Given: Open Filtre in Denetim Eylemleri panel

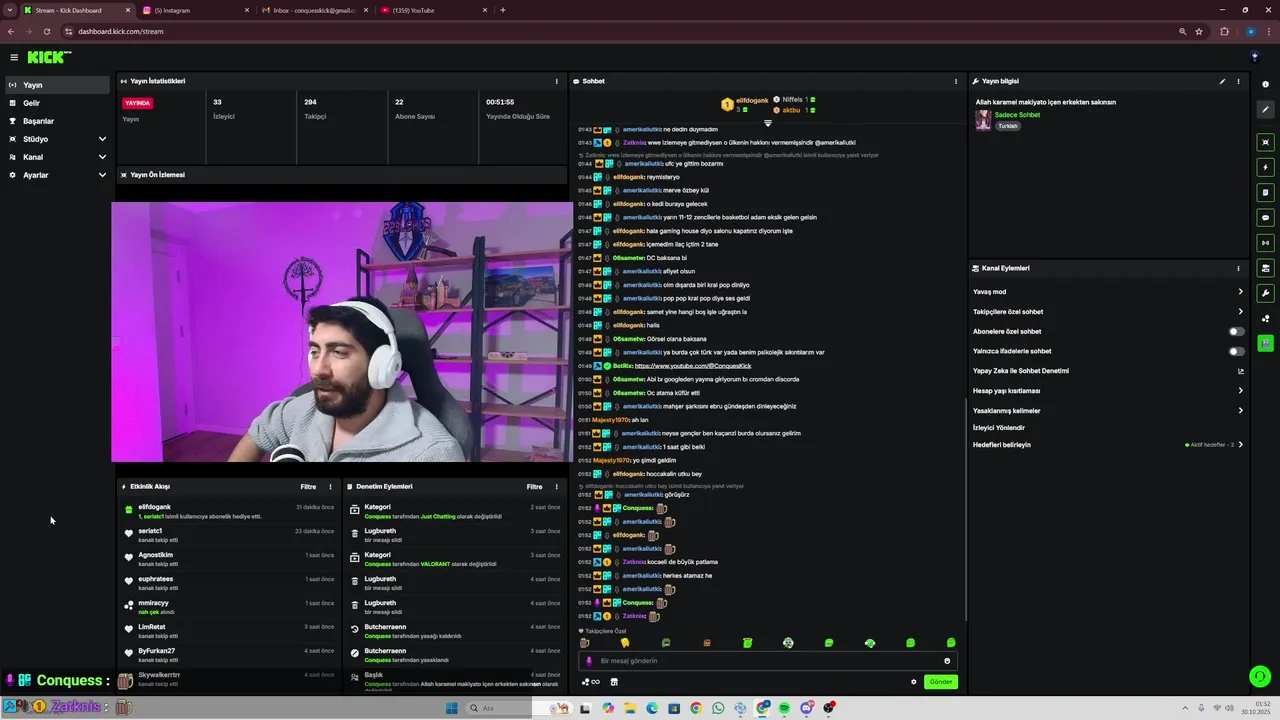Looking at the screenshot, I should (535, 487).
